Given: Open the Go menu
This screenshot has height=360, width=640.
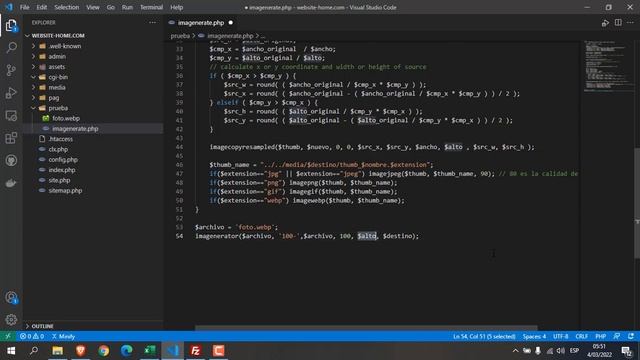Looking at the screenshot, I should tap(111, 7).
